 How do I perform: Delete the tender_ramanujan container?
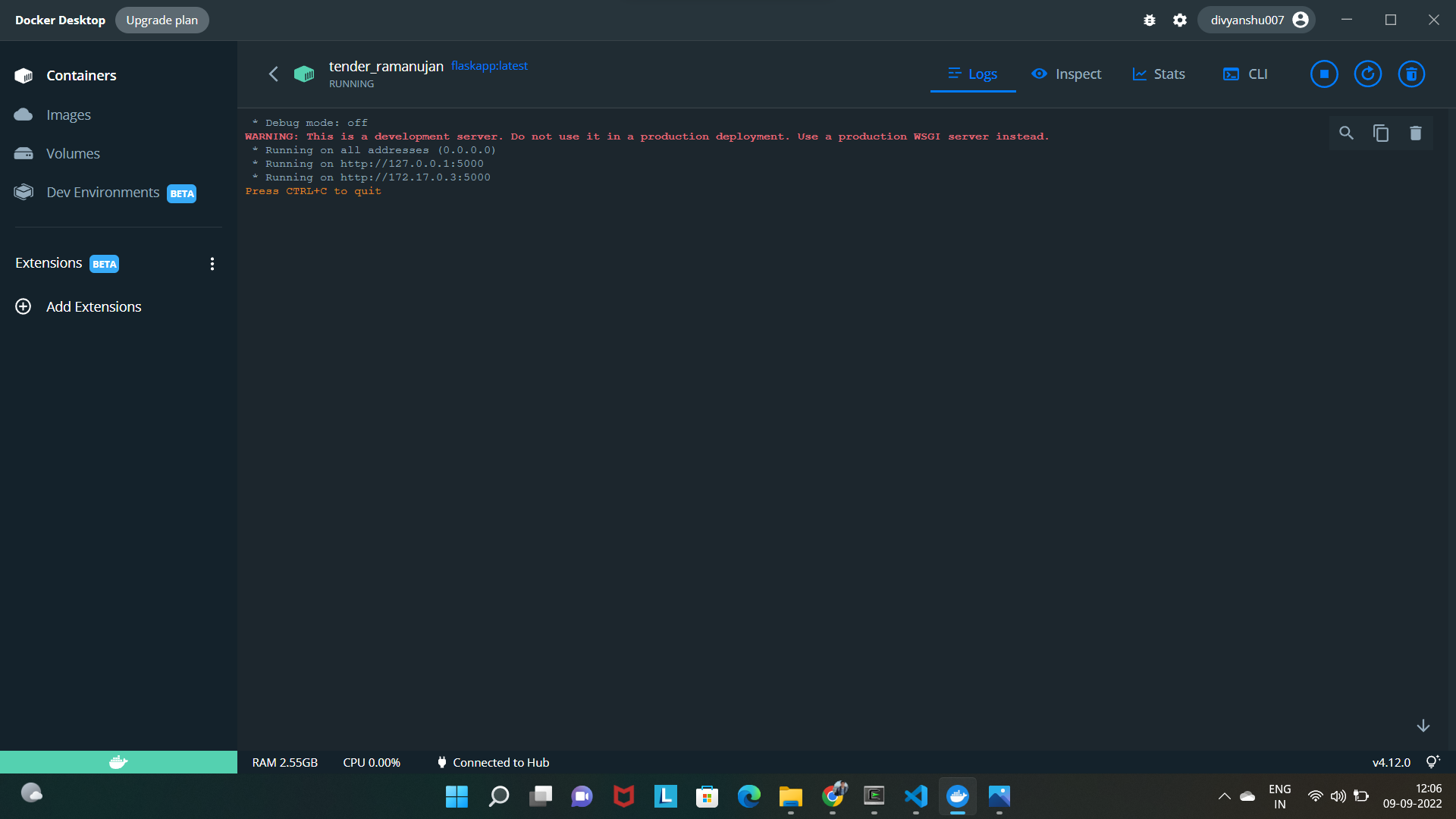pos(1411,74)
